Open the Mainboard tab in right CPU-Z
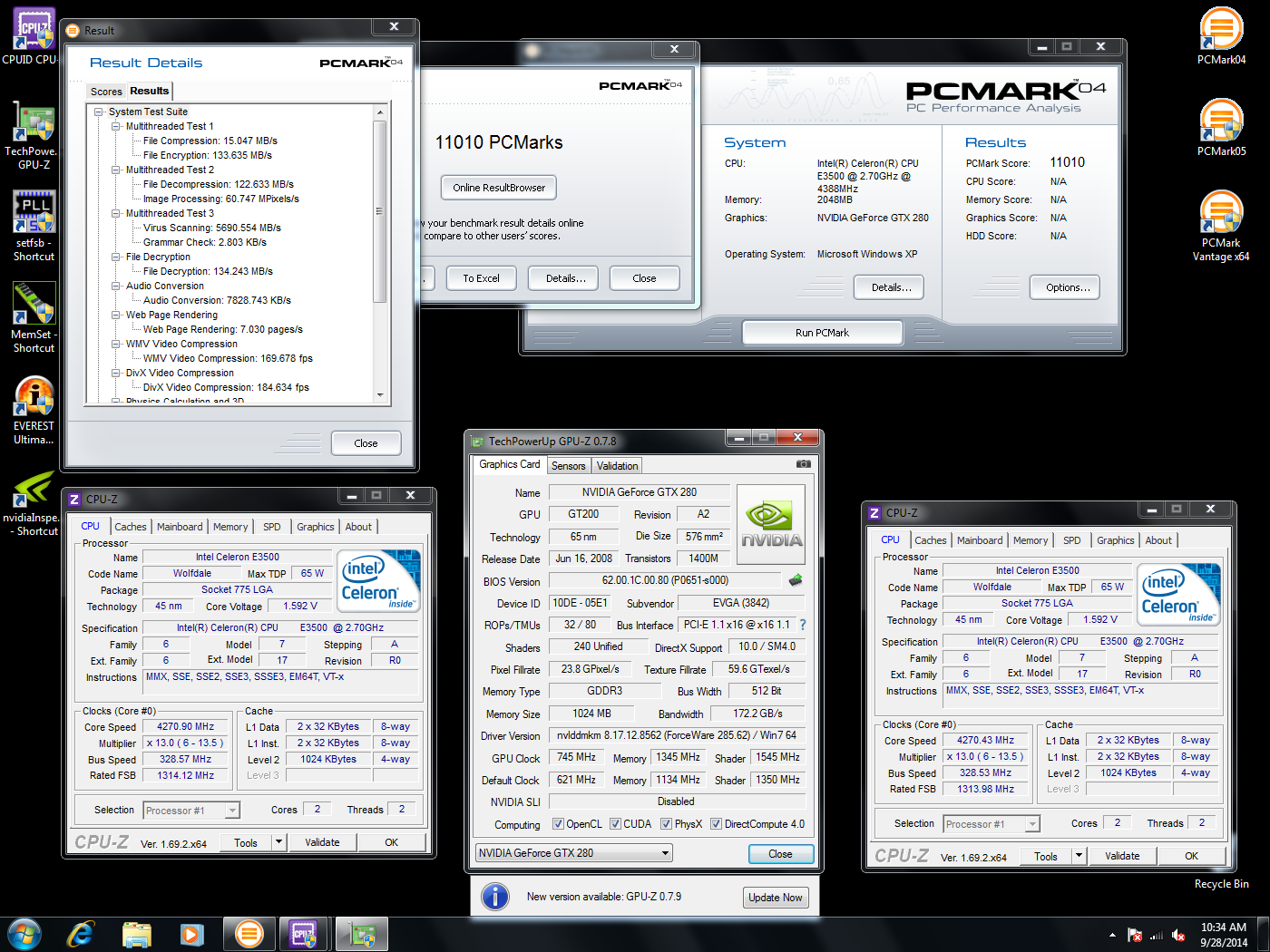The height and width of the screenshot is (952, 1270). 980,540
